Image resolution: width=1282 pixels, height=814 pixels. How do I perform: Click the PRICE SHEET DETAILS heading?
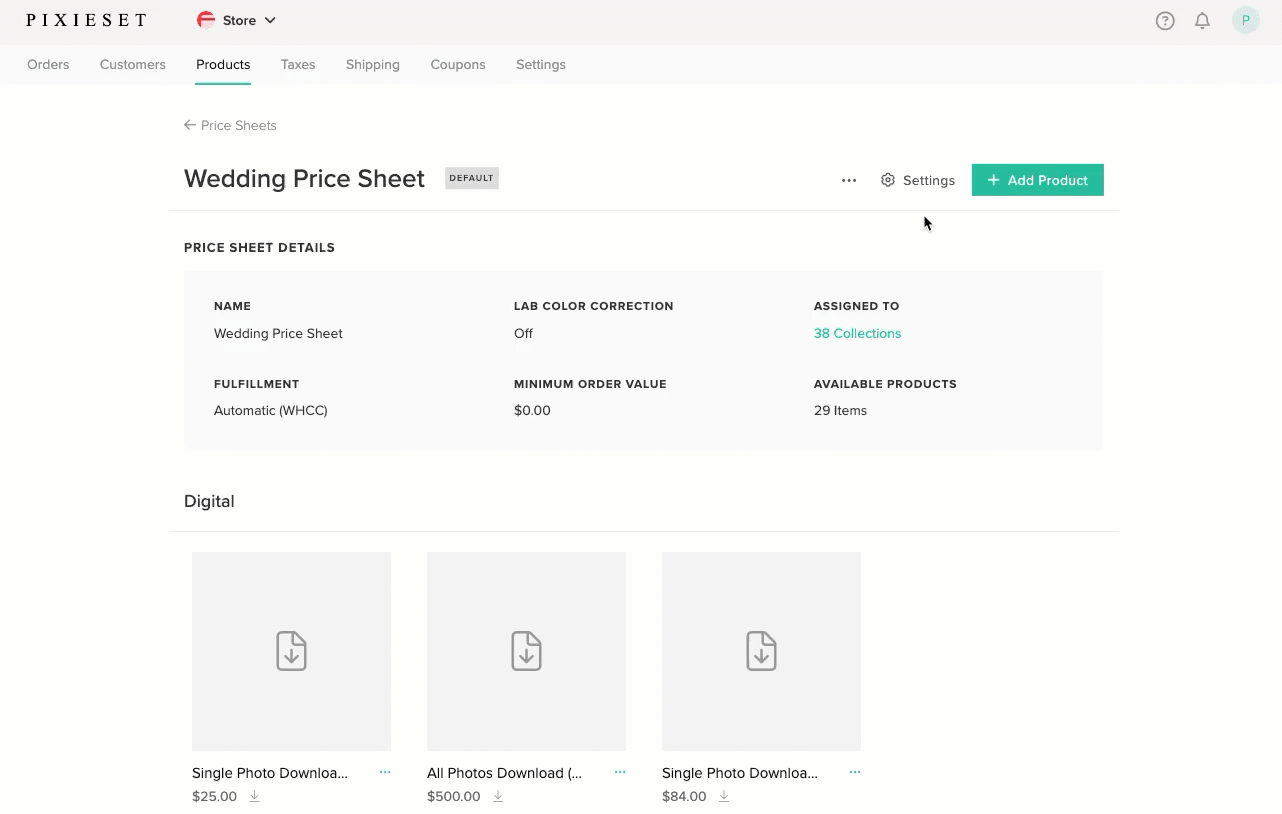click(259, 247)
